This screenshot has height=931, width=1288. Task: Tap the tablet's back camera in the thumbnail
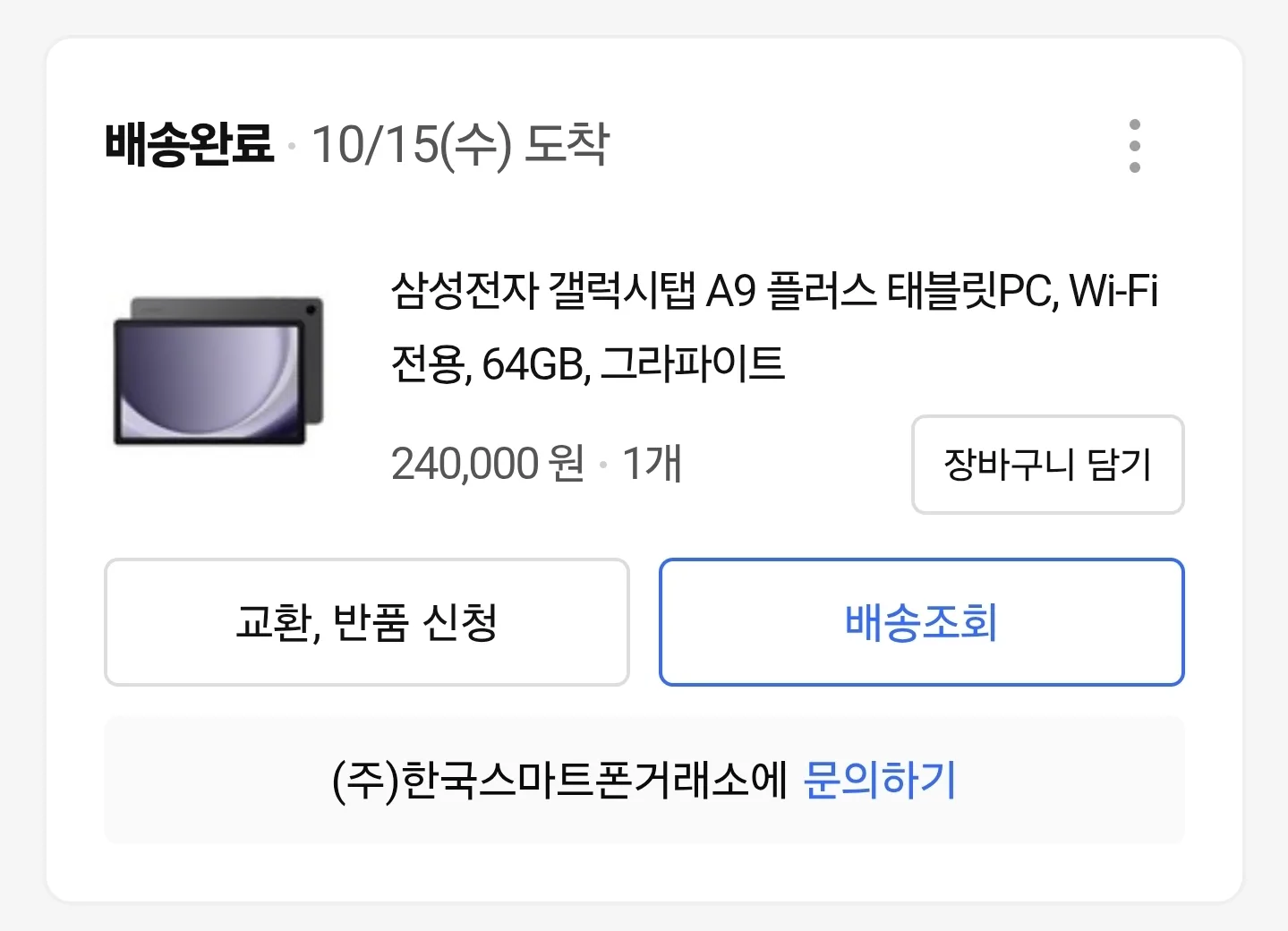(311, 310)
